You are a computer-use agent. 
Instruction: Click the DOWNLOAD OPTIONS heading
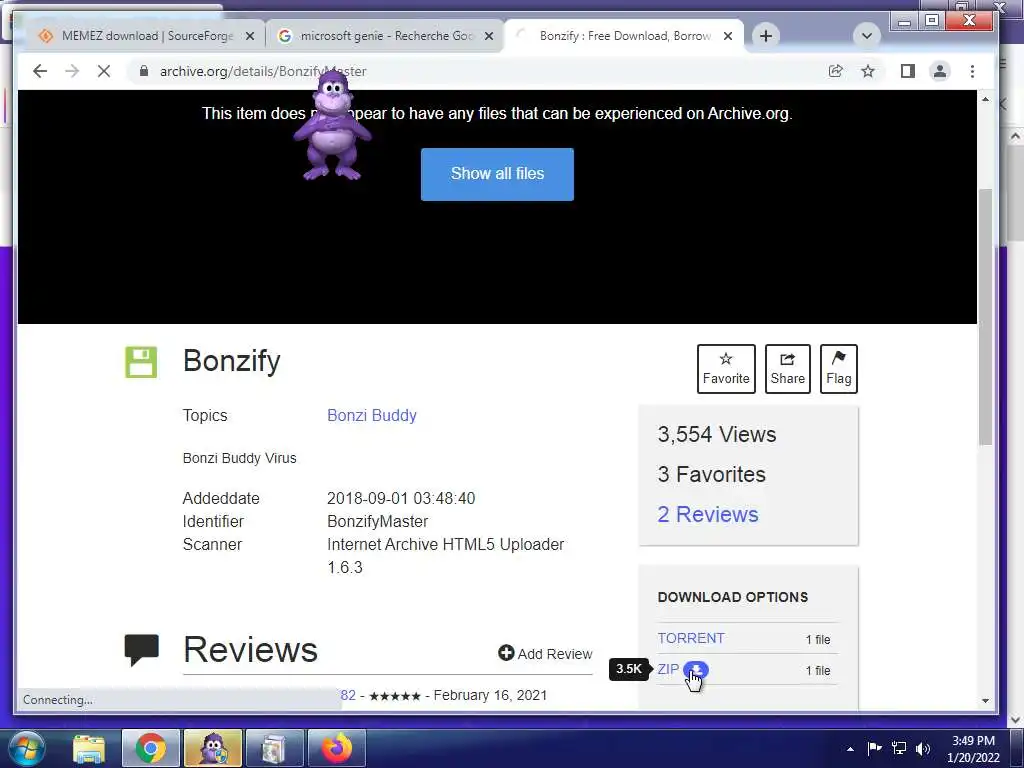[733, 597]
